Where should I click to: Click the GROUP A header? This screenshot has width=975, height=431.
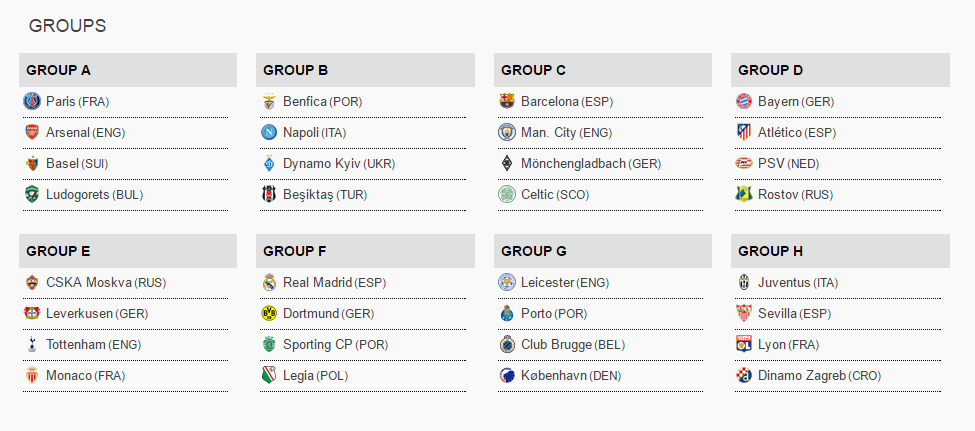tap(127, 70)
